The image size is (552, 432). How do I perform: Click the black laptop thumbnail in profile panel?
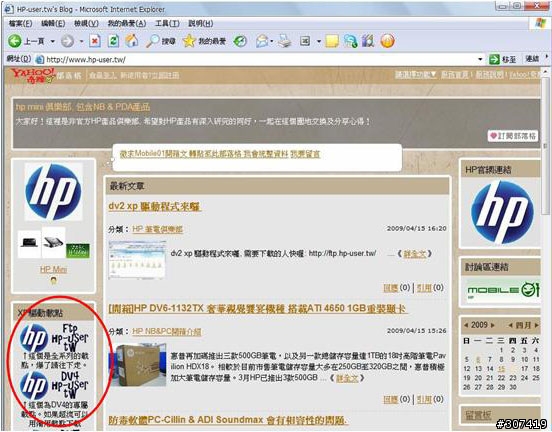pyautogui.click(x=29, y=243)
